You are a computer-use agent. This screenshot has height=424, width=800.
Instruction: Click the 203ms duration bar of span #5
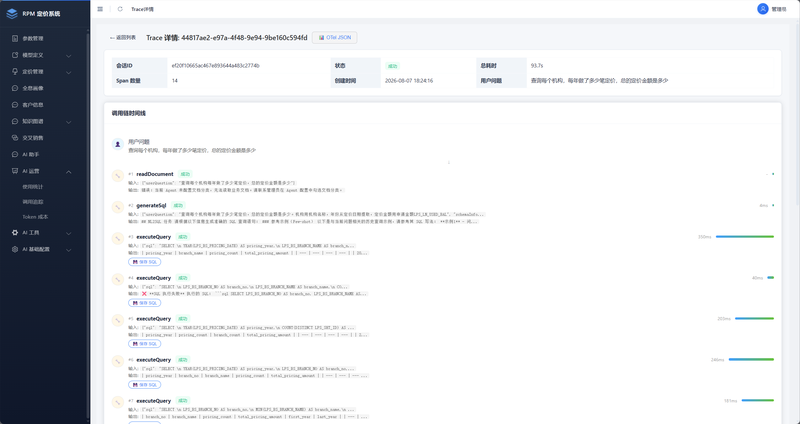coord(755,318)
